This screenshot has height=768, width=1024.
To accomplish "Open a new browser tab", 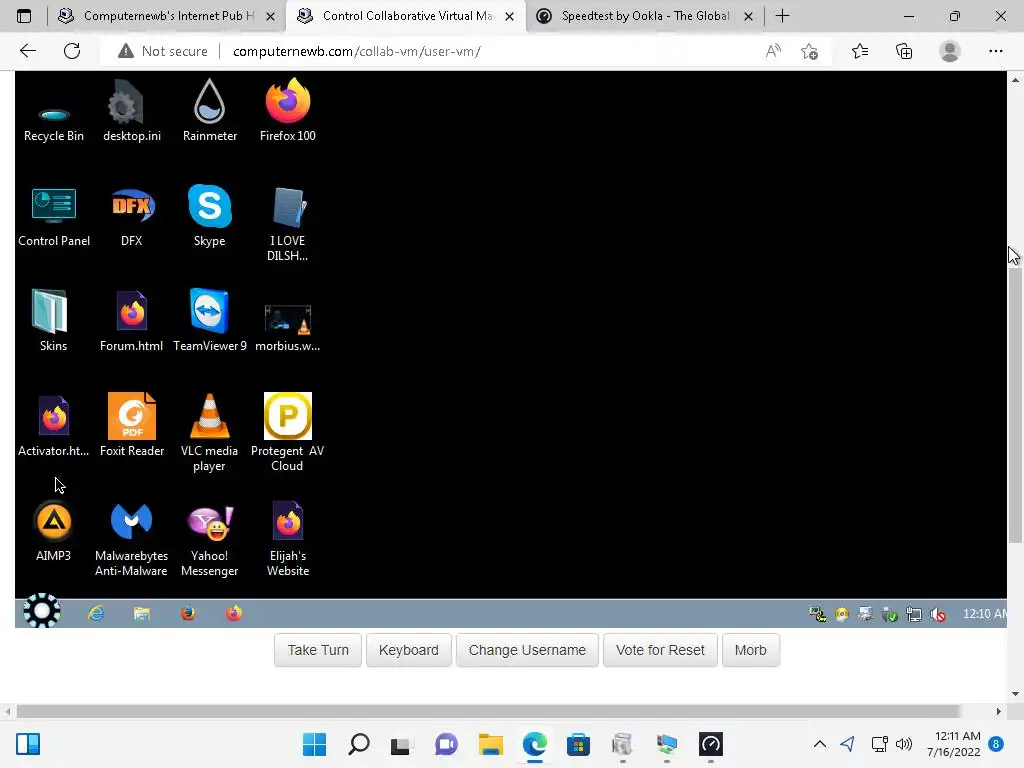I will coord(782,16).
